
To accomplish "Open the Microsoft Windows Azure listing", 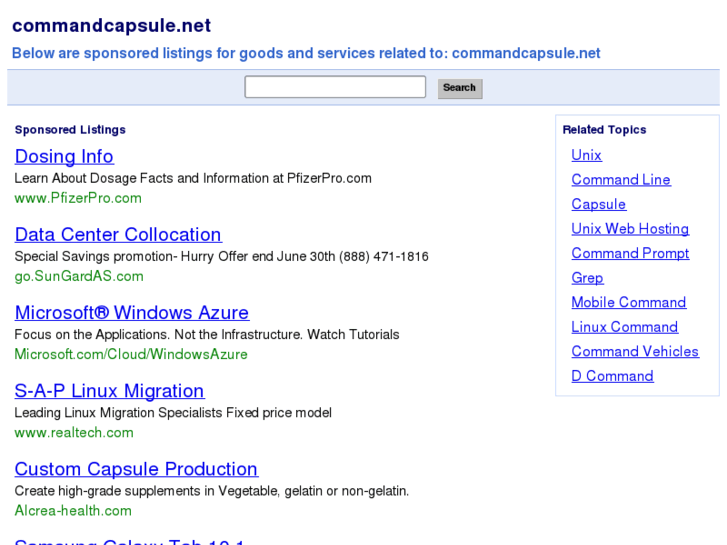I will [132, 313].
